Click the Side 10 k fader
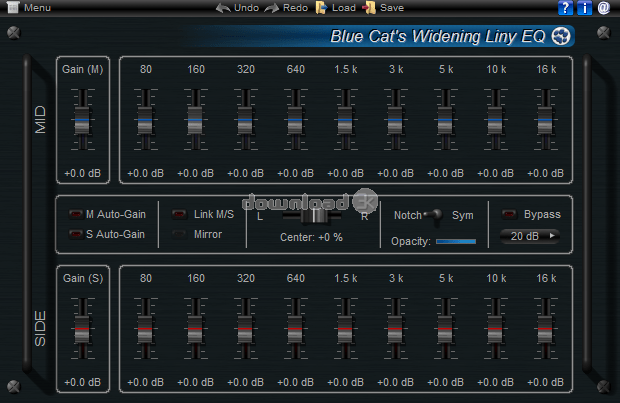The width and height of the screenshot is (620, 403). click(x=495, y=329)
